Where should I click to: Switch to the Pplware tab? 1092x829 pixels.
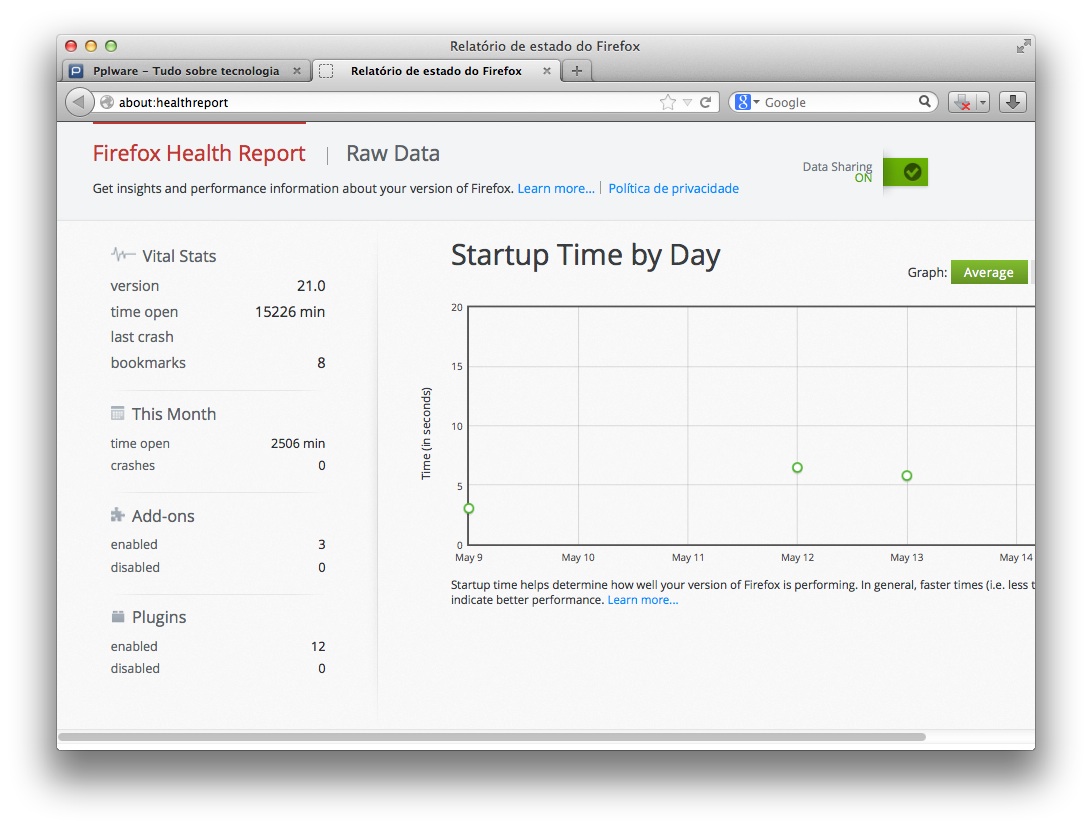point(186,71)
